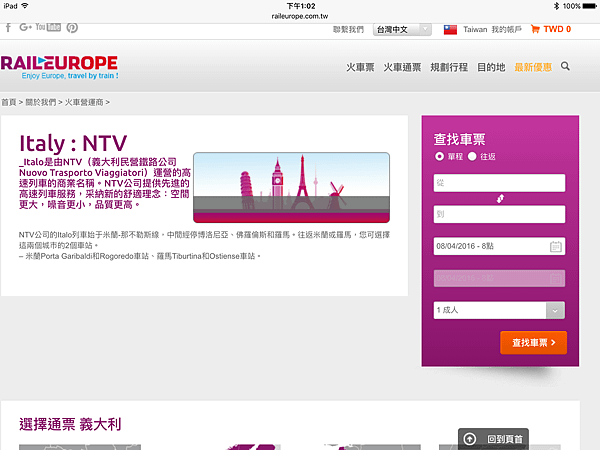This screenshot has width=600, height=450.
Task: Click the 火車營運商 breadcrumb link
Action: [x=84, y=102]
